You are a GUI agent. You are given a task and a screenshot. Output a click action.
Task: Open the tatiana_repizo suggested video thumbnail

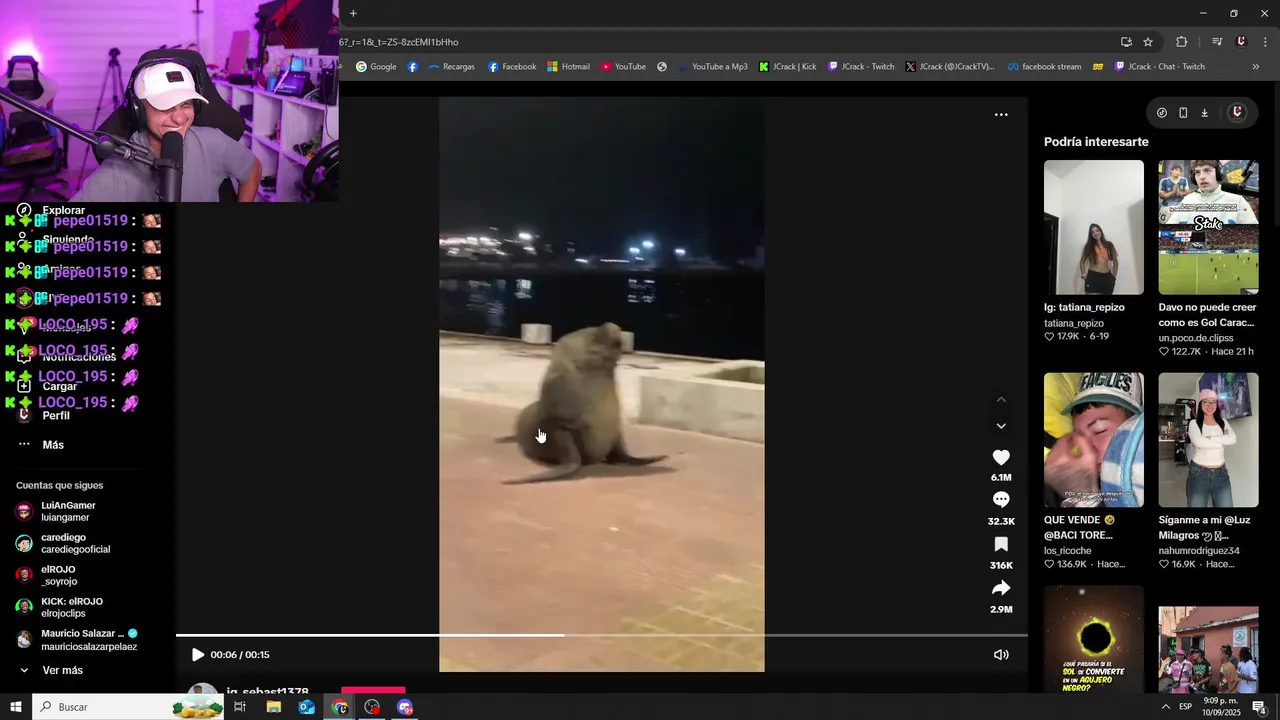1094,227
